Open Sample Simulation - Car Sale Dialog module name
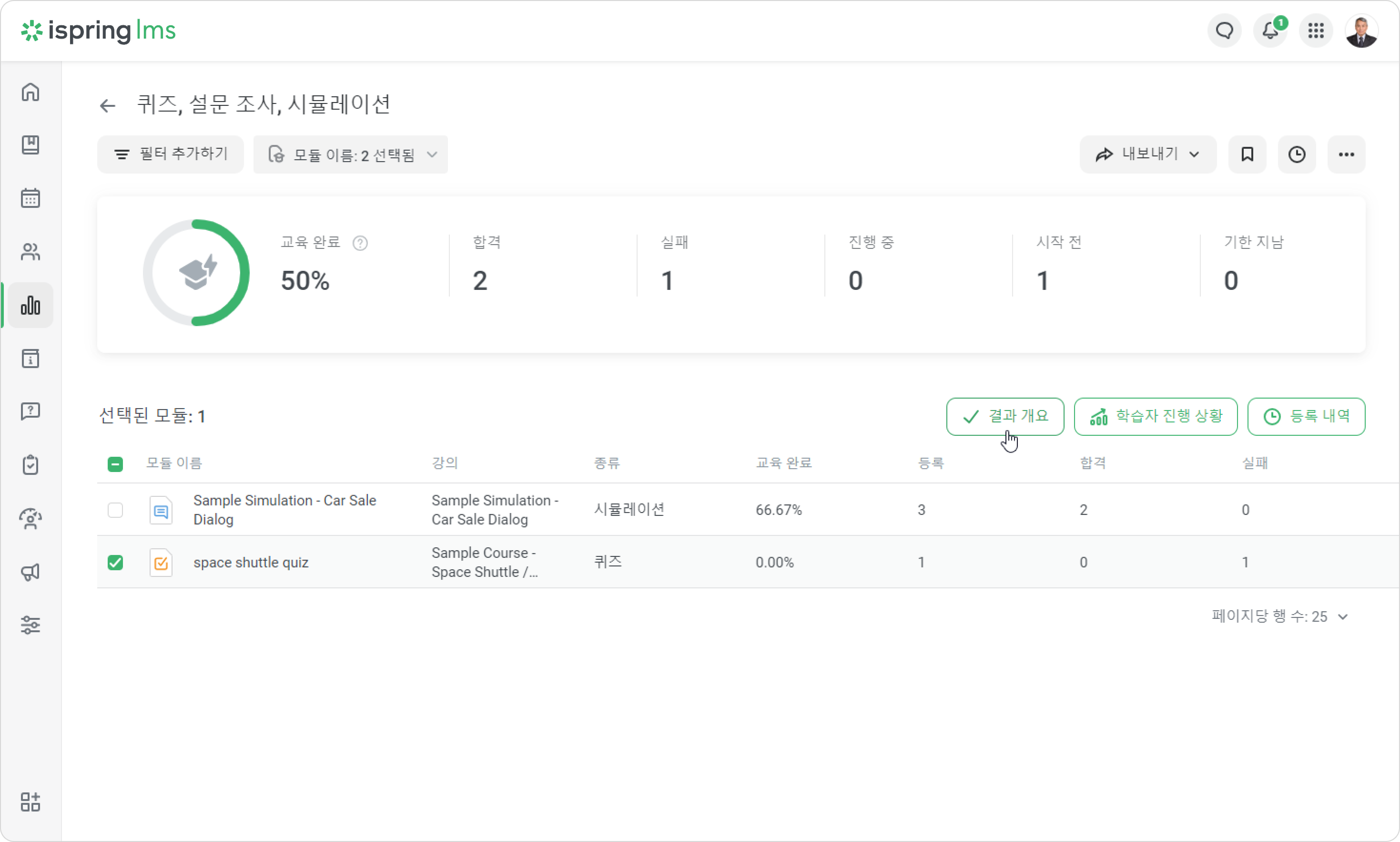 (285, 510)
